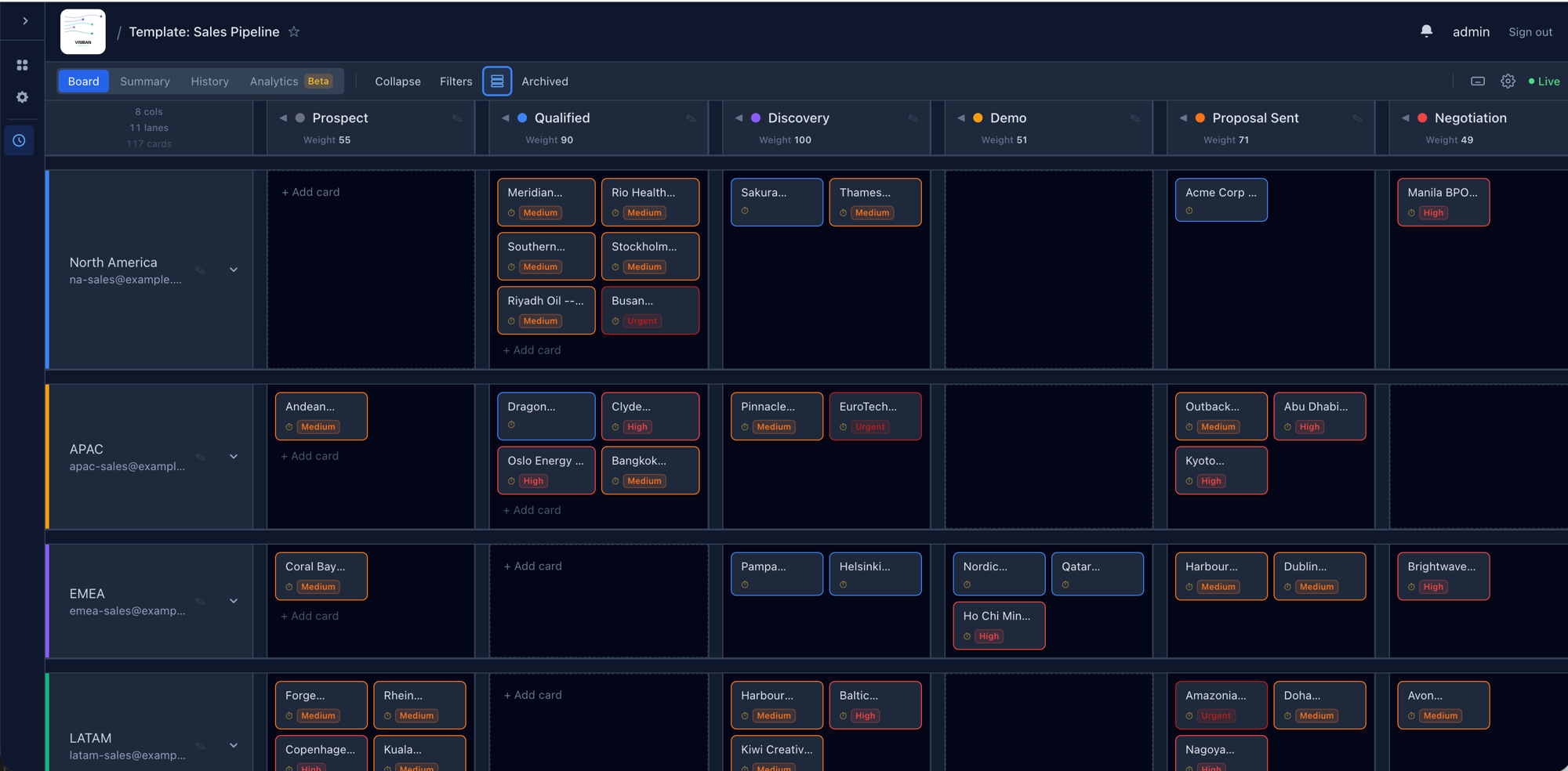
Task: Click the Filters button
Action: (x=456, y=81)
